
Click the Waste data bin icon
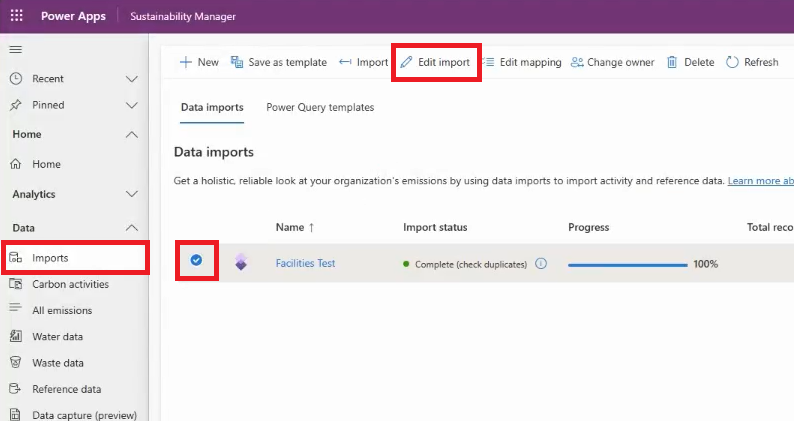(16, 362)
